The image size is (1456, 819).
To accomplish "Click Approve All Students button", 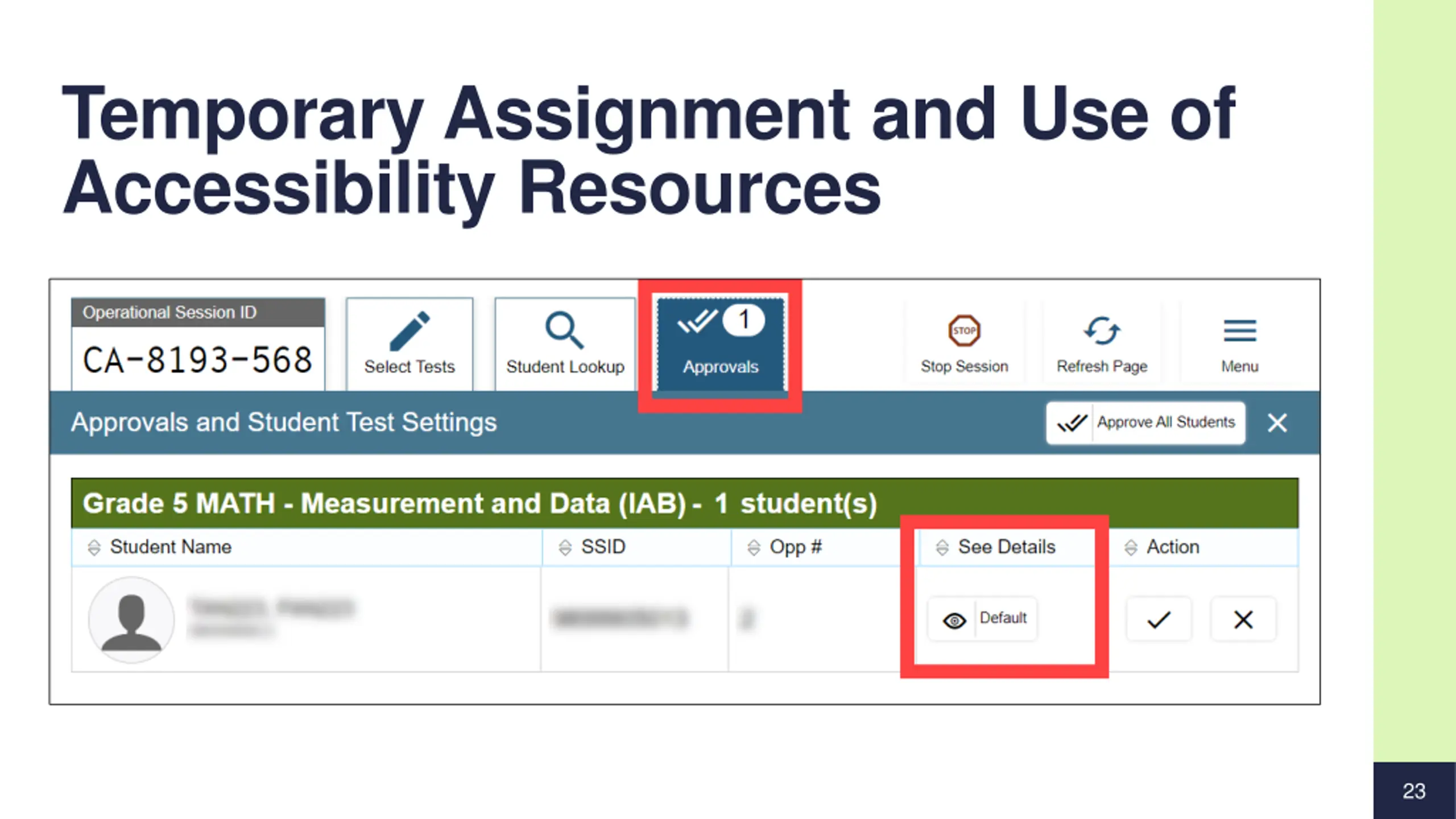I will (x=1145, y=423).
